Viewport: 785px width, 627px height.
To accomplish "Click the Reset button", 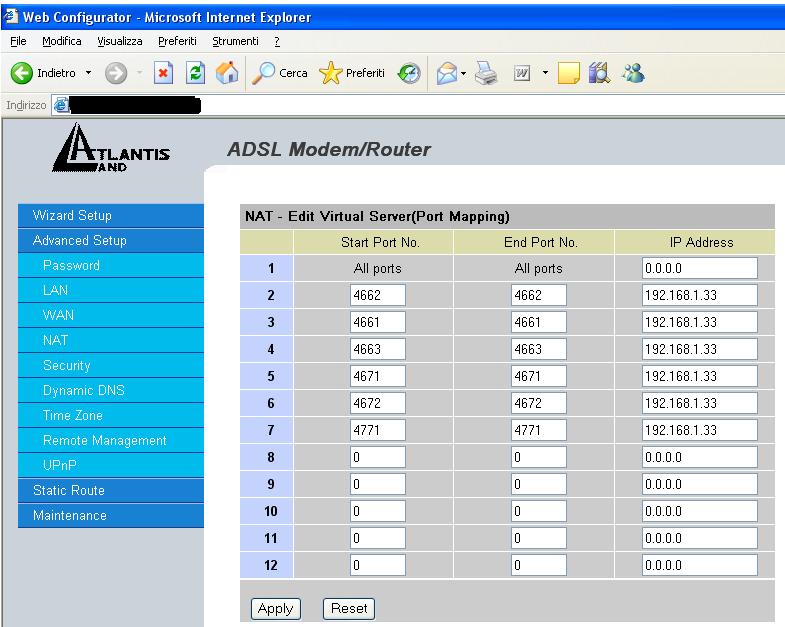I will point(349,608).
